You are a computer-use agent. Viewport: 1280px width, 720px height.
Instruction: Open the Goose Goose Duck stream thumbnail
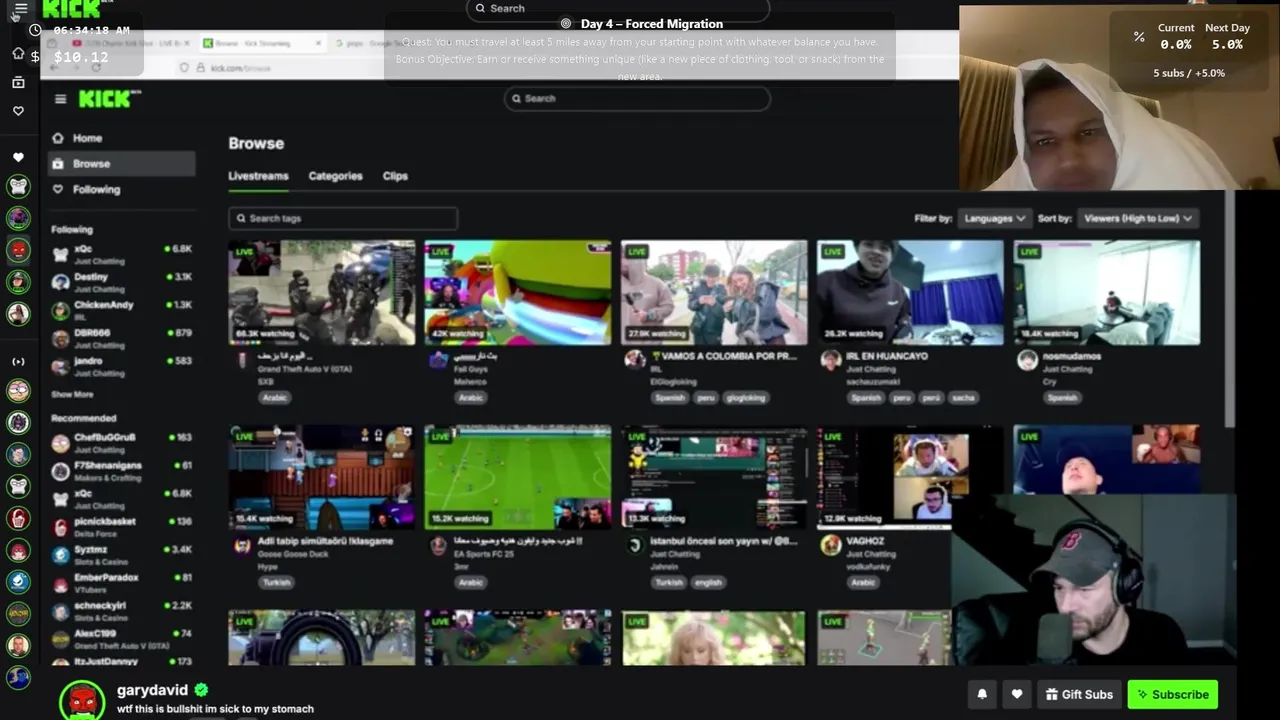(x=321, y=477)
